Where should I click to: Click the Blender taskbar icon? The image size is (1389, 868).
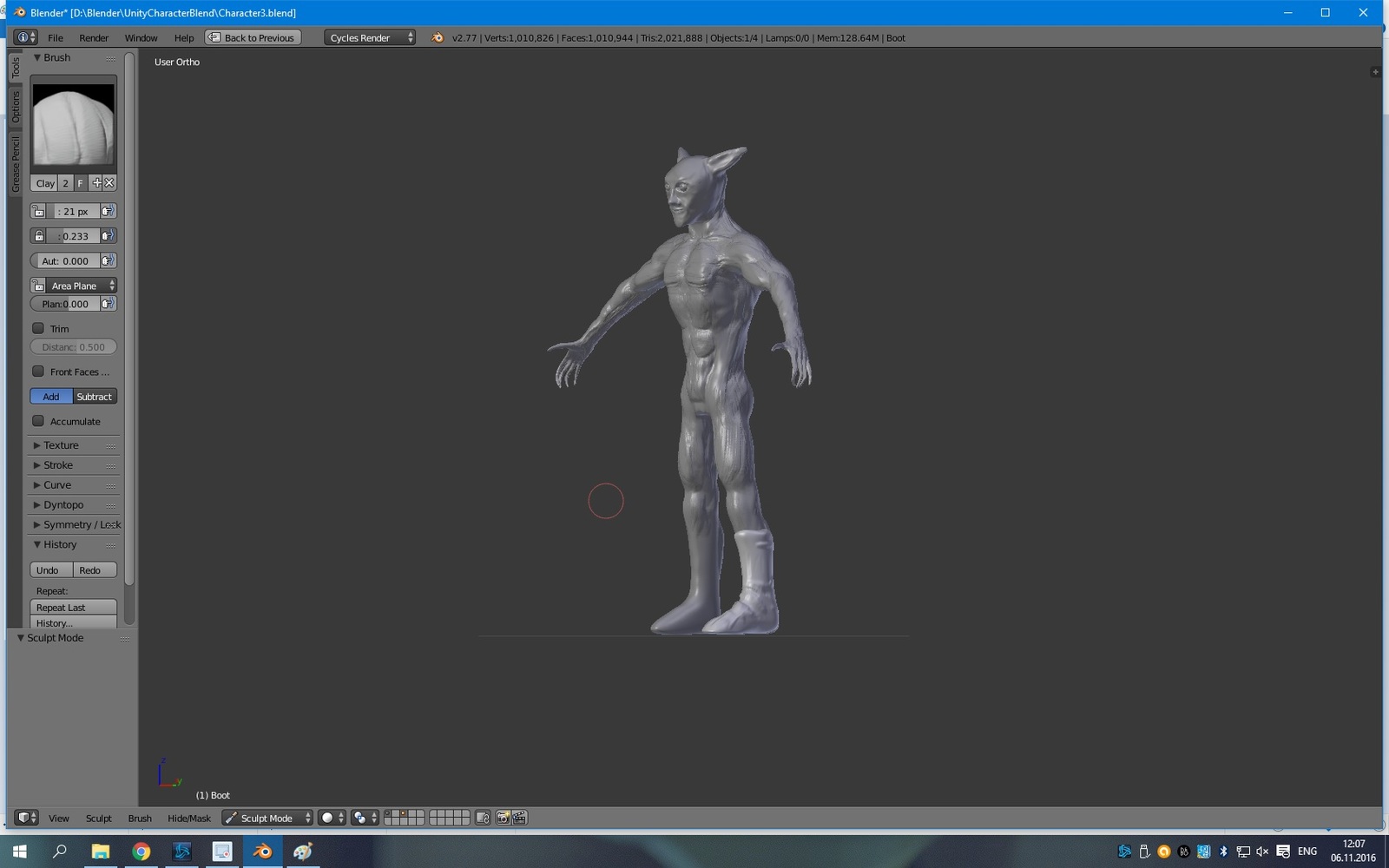262,852
